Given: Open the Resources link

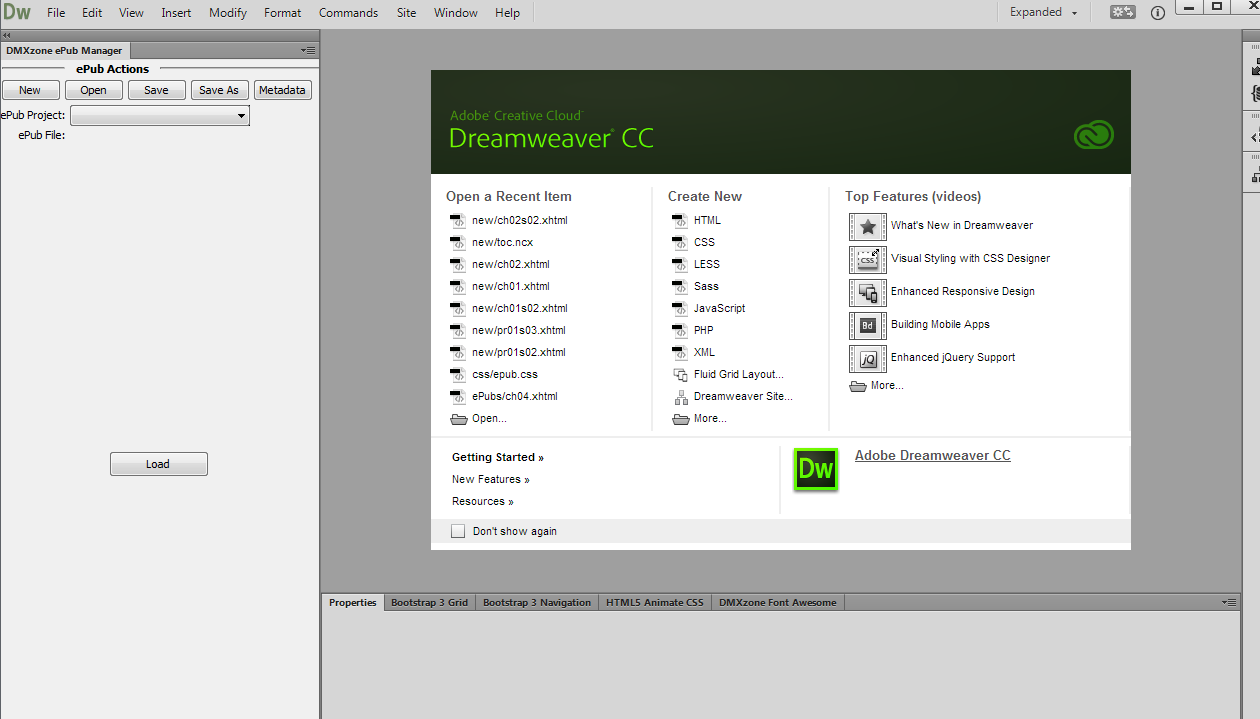Looking at the screenshot, I should 483,502.
